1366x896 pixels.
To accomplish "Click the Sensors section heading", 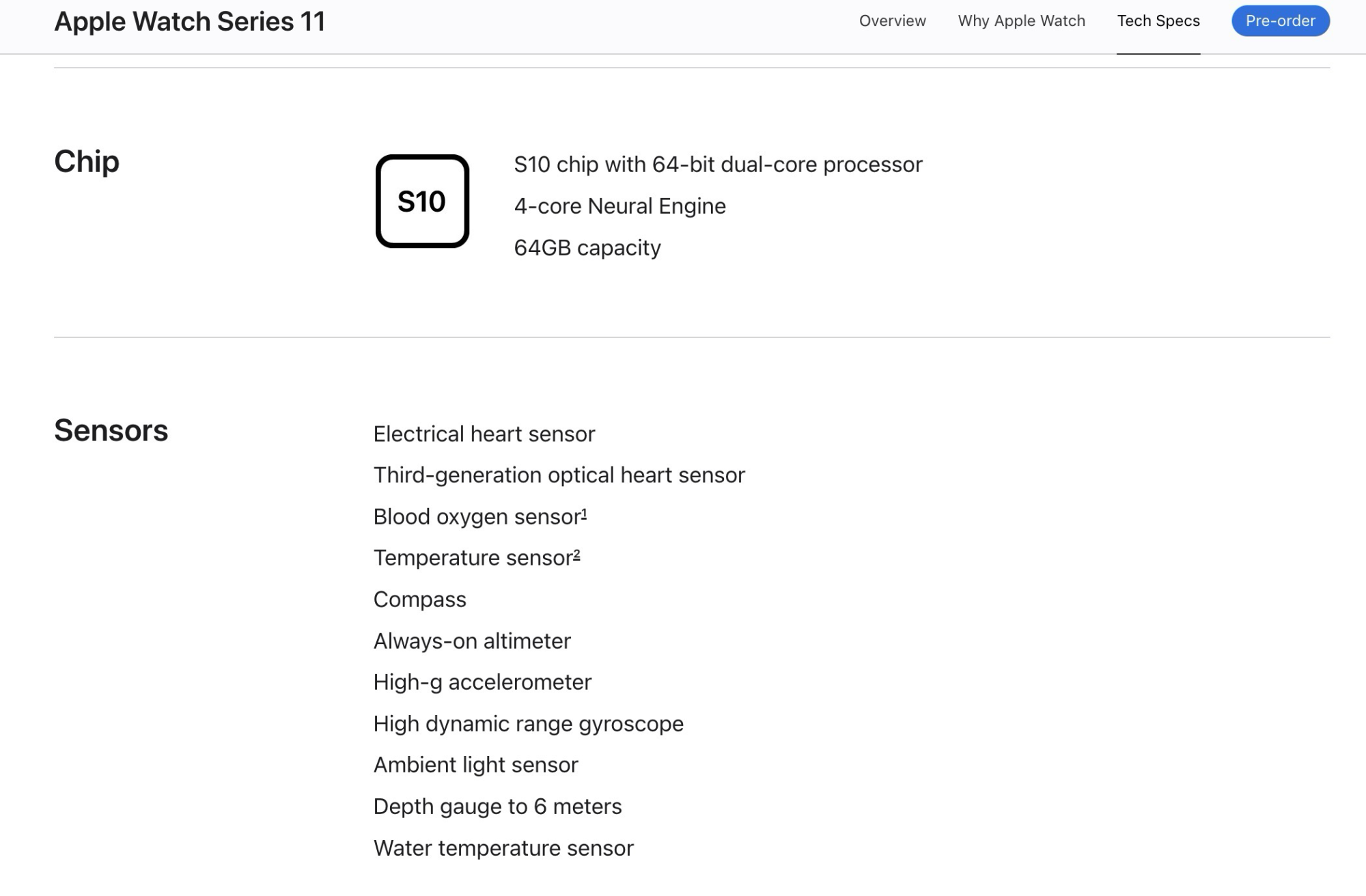I will tap(111, 430).
